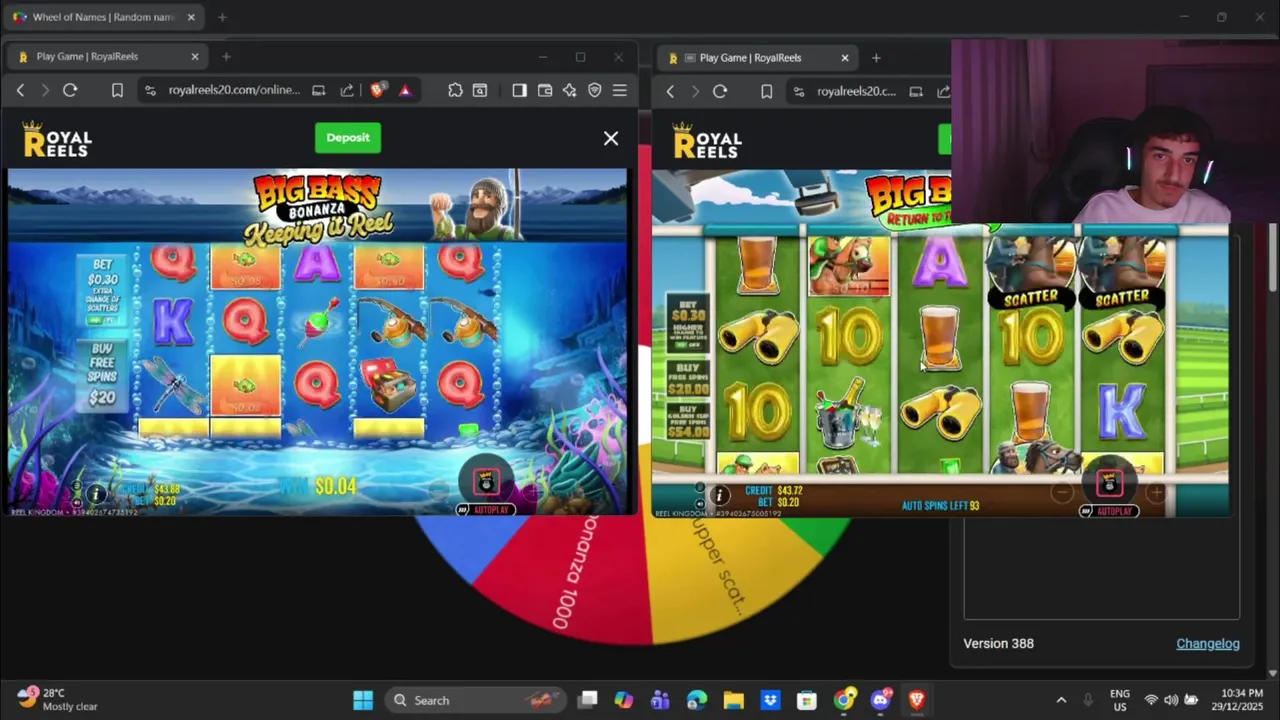1280x720 pixels.
Task: Open Discord in taskbar
Action: click(x=880, y=700)
